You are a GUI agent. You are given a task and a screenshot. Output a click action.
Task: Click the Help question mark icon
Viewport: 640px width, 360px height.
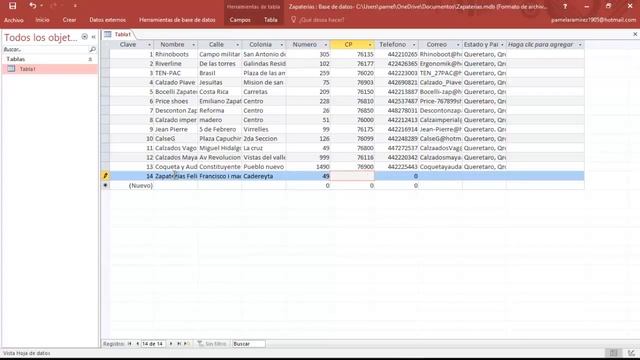point(565,7)
